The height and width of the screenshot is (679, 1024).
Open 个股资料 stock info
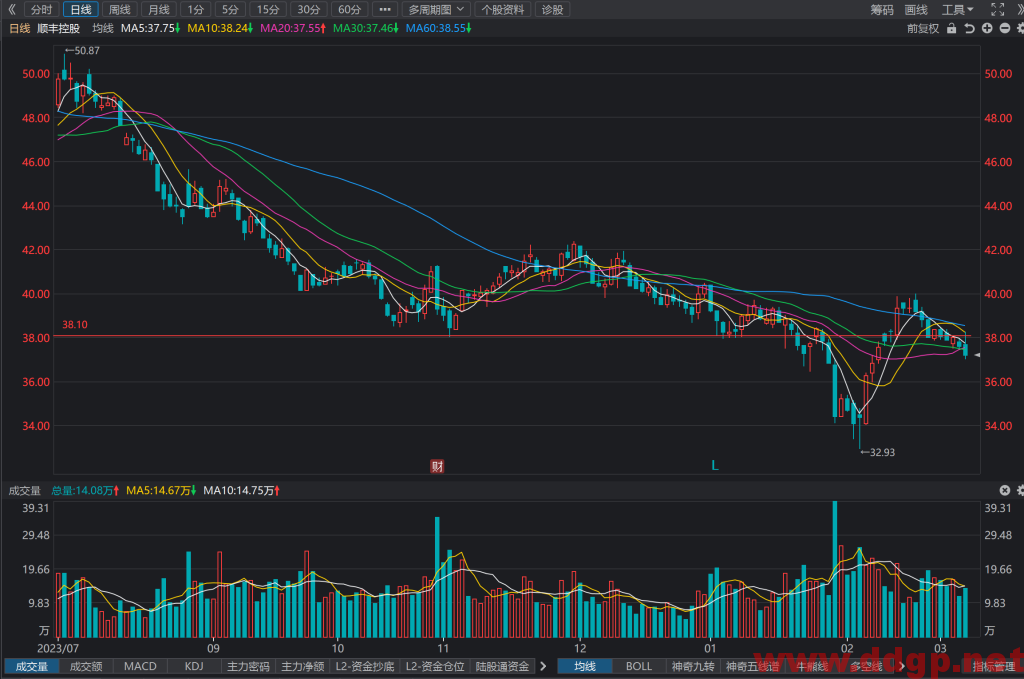point(503,9)
